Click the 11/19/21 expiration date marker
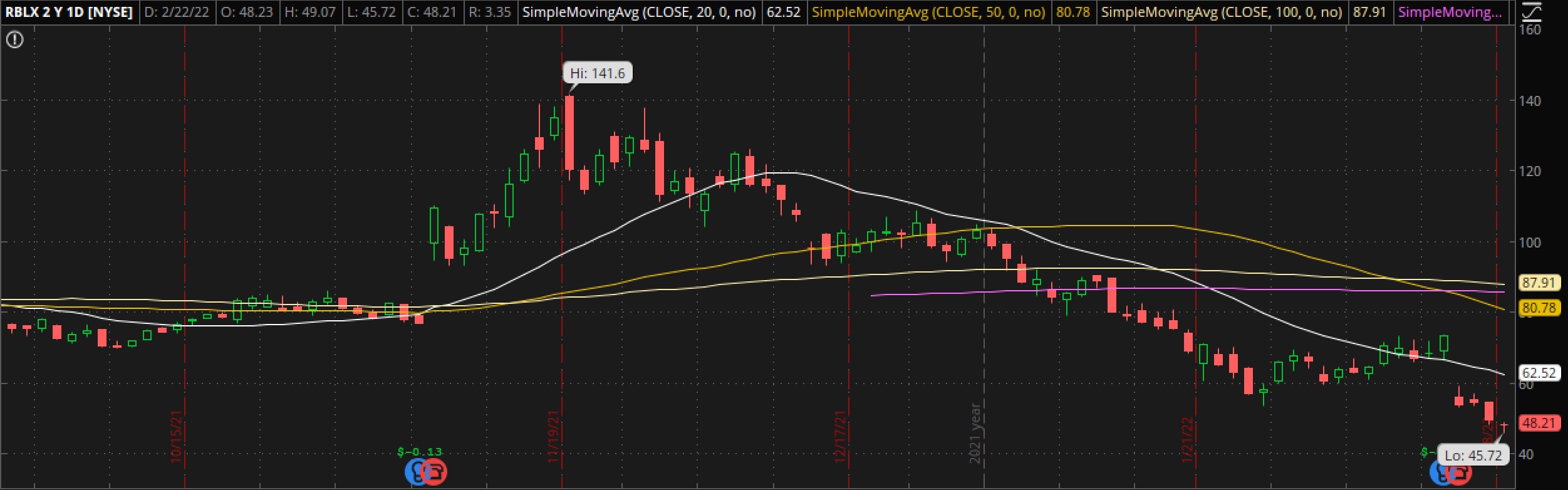This screenshot has width=1568, height=490. (x=553, y=437)
